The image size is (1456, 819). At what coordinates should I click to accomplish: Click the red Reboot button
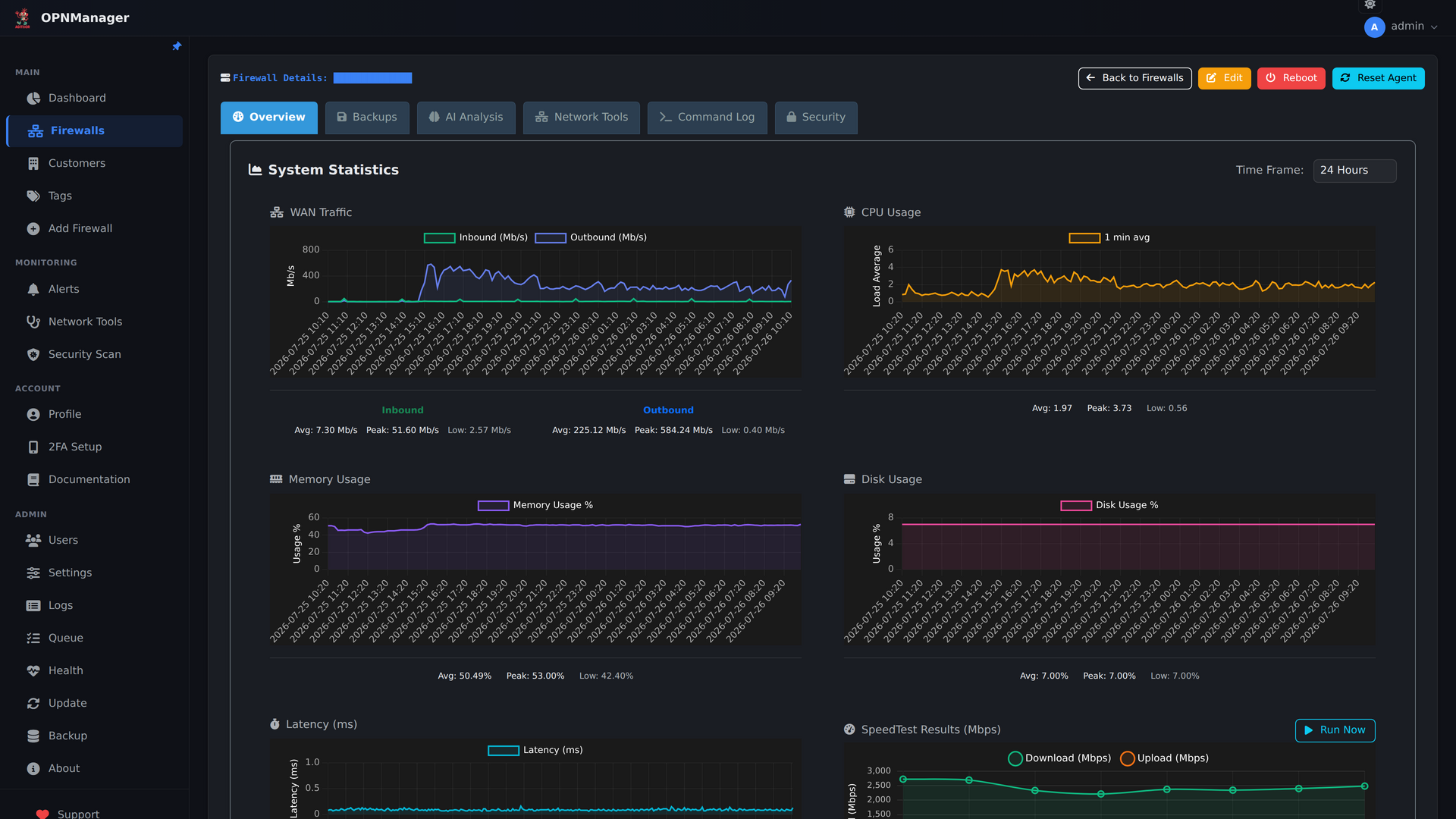tap(1291, 78)
